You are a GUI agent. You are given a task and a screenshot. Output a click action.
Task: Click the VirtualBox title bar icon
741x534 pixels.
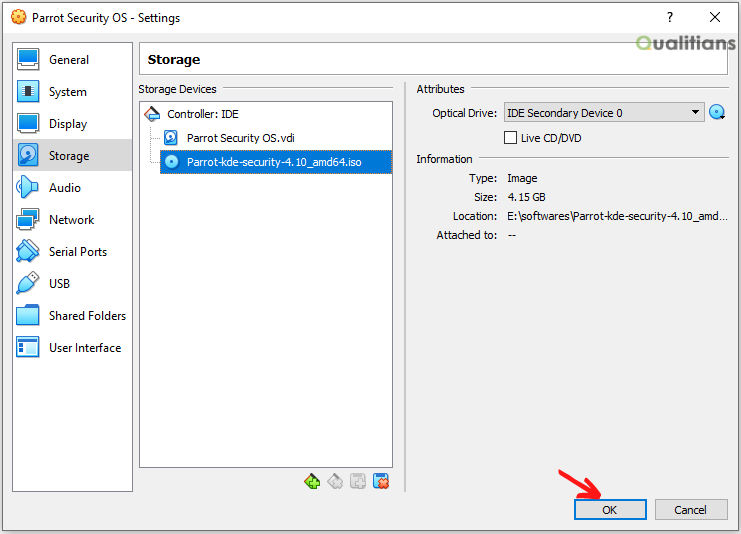point(18,17)
